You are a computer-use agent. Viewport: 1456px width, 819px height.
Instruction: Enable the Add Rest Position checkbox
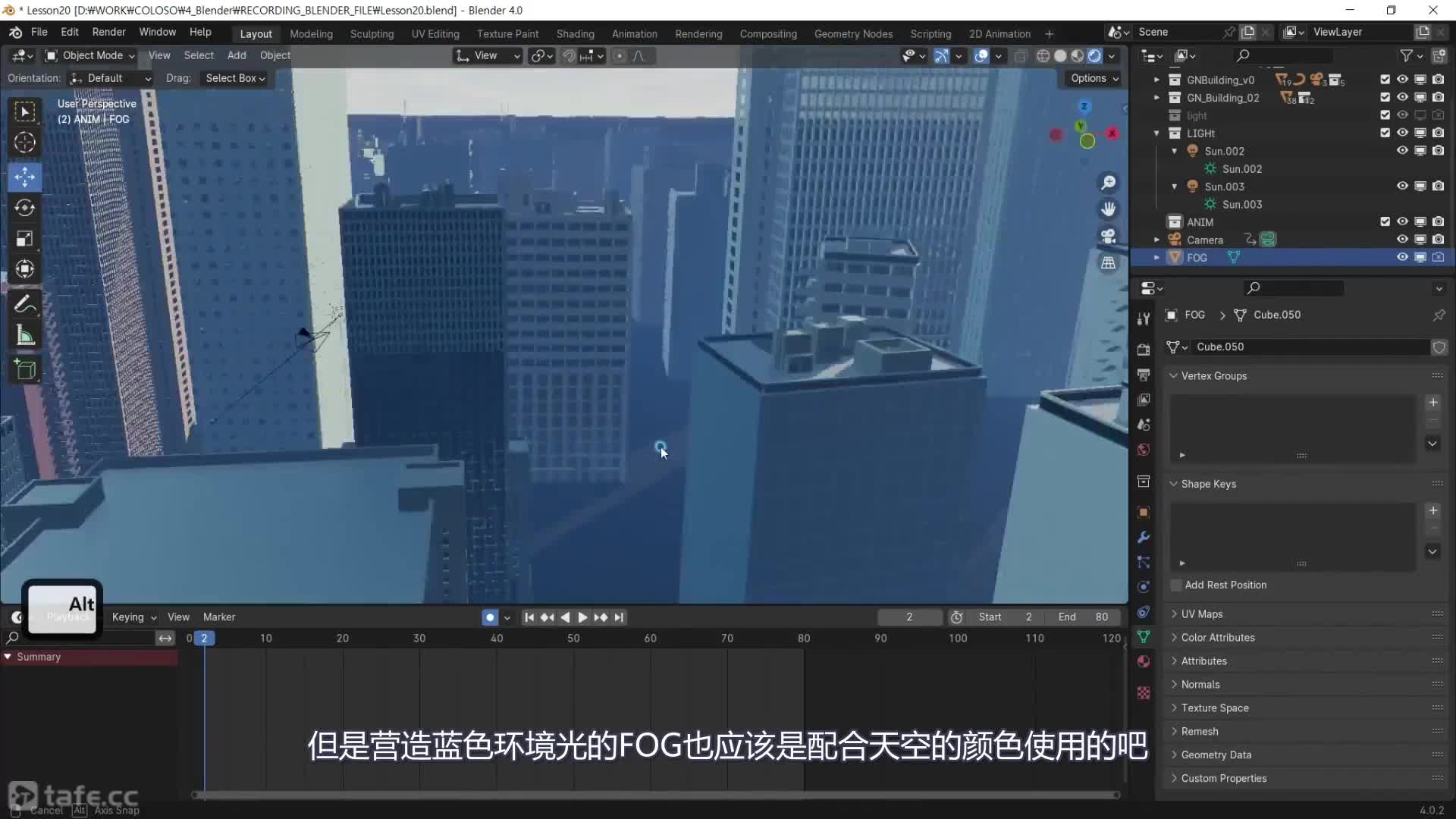click(x=1176, y=585)
